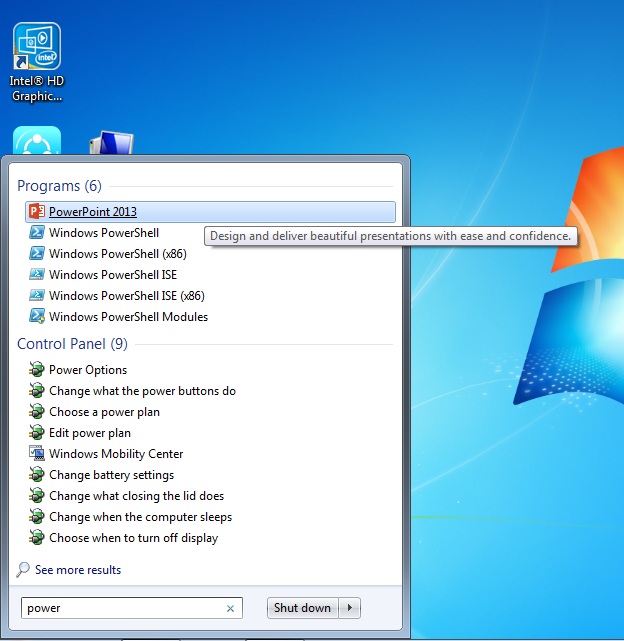Open Windows PowerShell entry
Screen dimensions: 624x641
coord(104,233)
